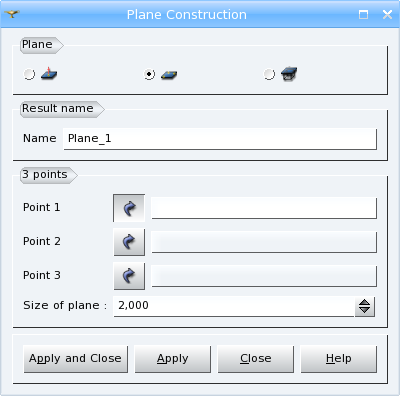400x396 pixels.
Task: Click the Size of plane value field
Action: 234,306
